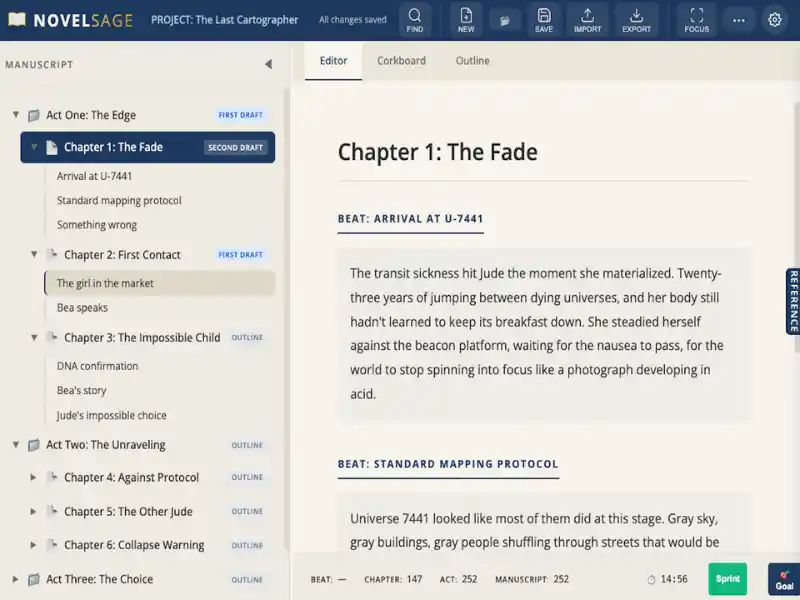This screenshot has height=600, width=800.
Task: Start a writing Sprint
Action: [727, 579]
